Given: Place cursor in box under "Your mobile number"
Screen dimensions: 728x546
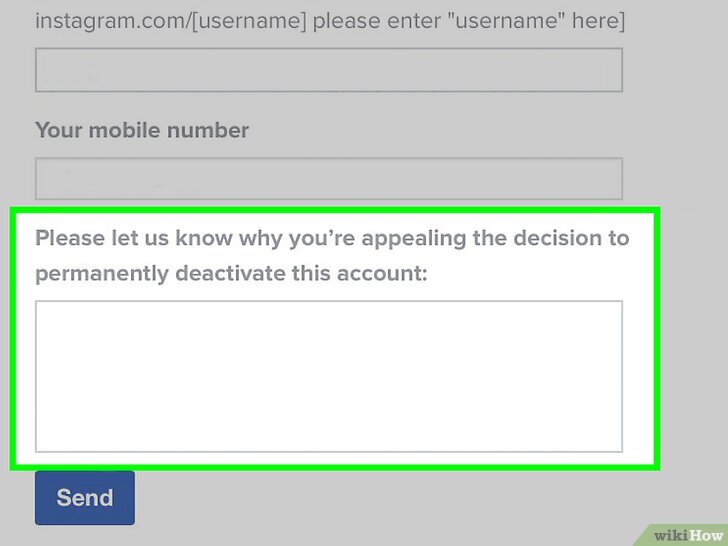Looking at the screenshot, I should 329,179.
